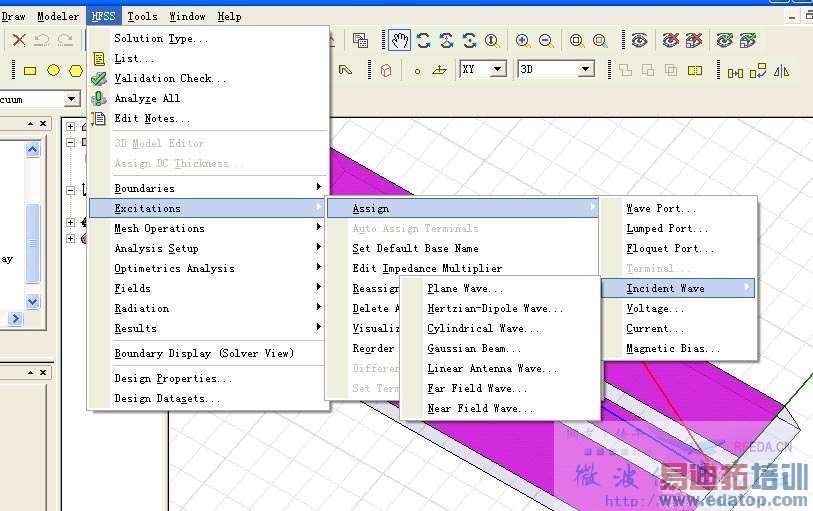Hide selected objects in active view
This screenshot has width=813, height=511.
(x=670, y=40)
